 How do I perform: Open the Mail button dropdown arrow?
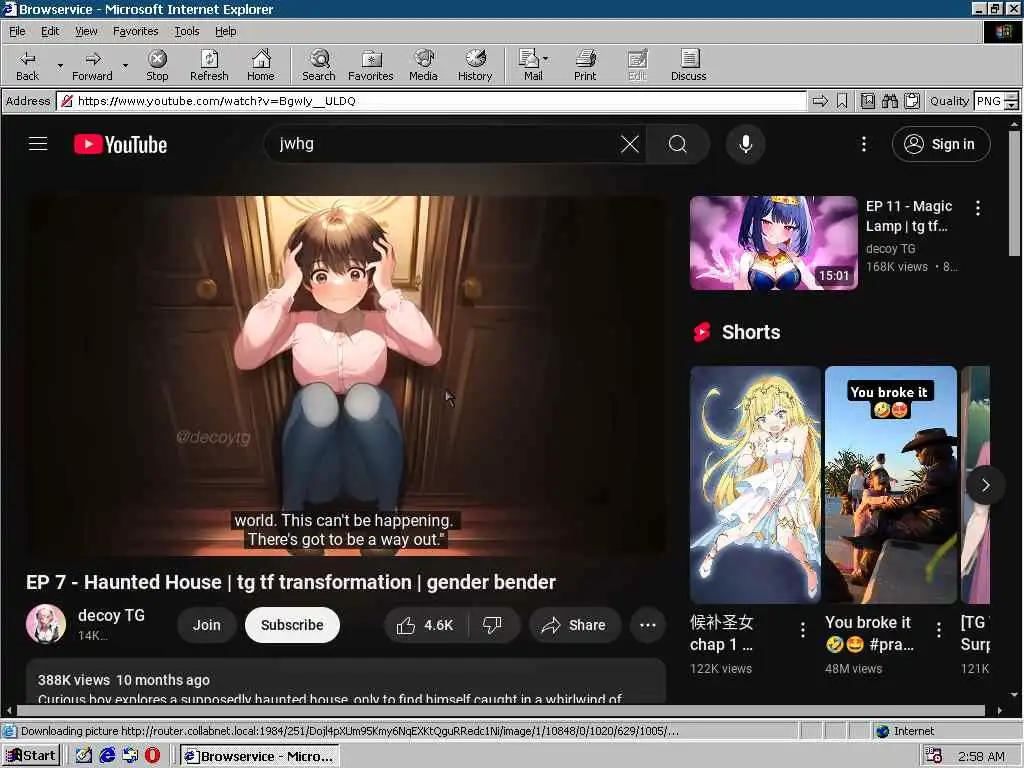(x=546, y=59)
